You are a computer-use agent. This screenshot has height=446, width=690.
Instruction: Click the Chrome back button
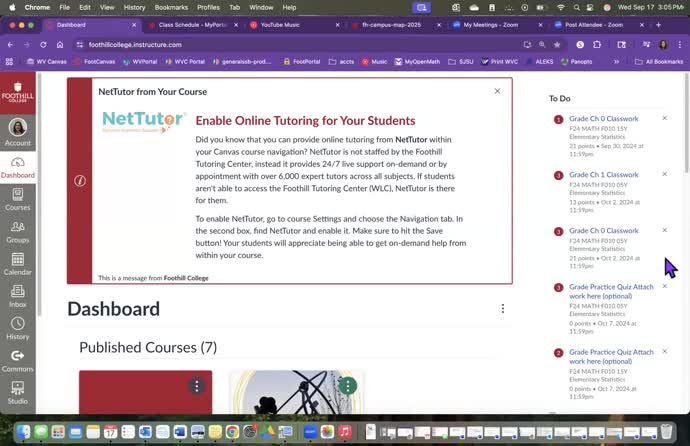click(11, 44)
